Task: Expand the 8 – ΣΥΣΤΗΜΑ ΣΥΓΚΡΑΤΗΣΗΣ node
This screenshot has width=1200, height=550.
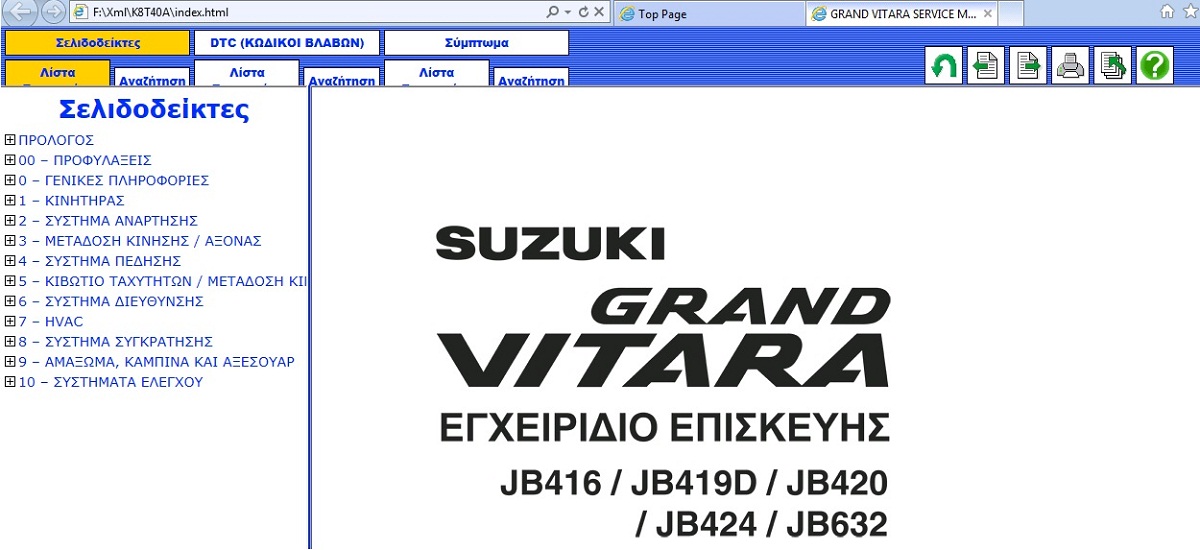Action: click(10, 341)
